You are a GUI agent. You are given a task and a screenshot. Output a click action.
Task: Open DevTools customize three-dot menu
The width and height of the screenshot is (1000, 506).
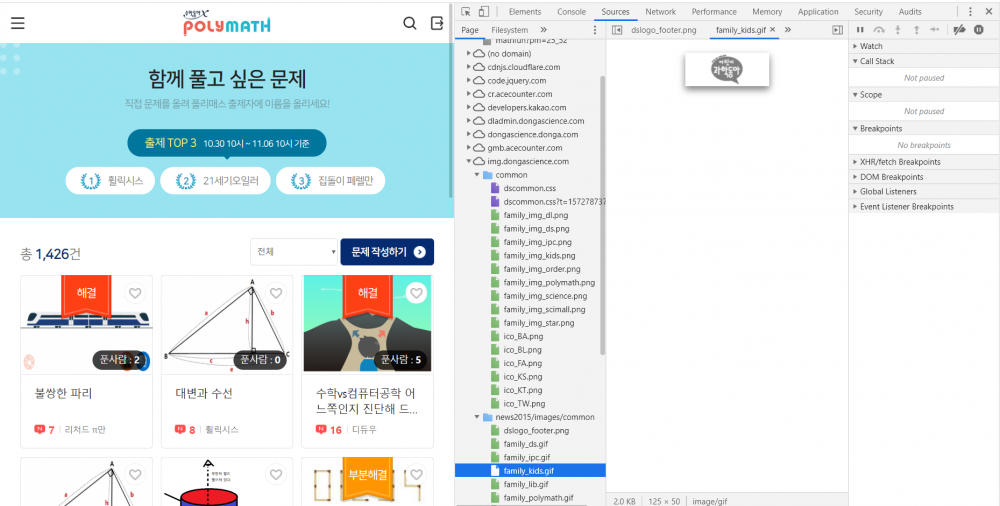pyautogui.click(x=970, y=11)
